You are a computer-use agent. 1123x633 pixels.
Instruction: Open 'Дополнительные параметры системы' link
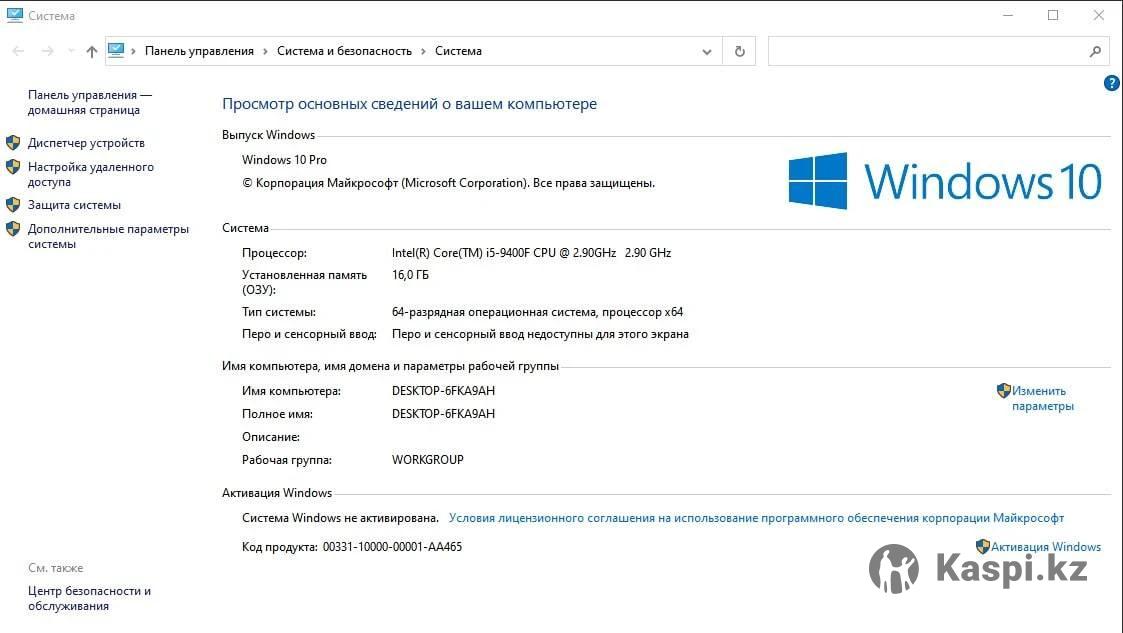pyautogui.click(x=108, y=236)
